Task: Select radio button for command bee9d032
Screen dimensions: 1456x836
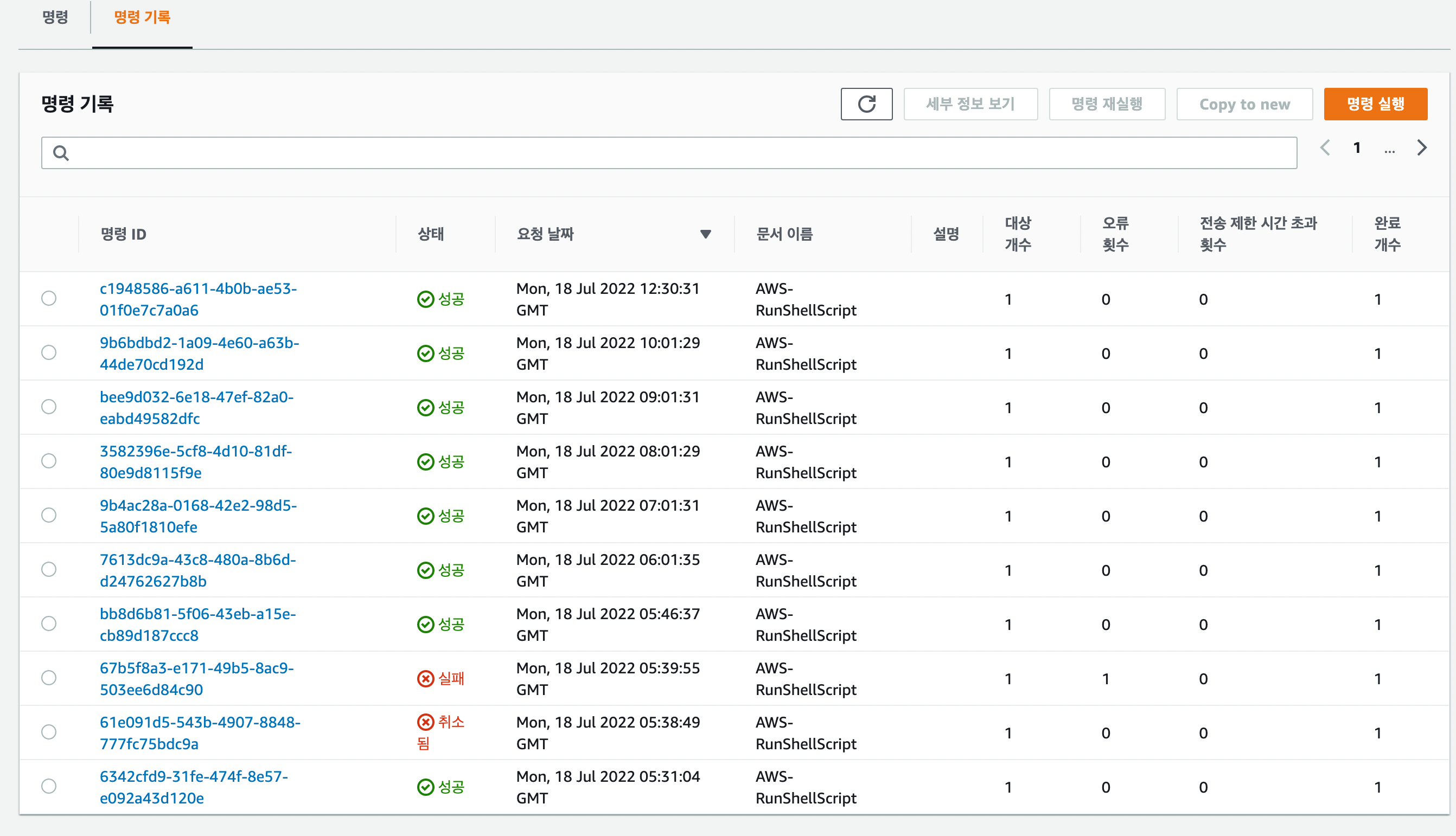Action: coord(49,407)
